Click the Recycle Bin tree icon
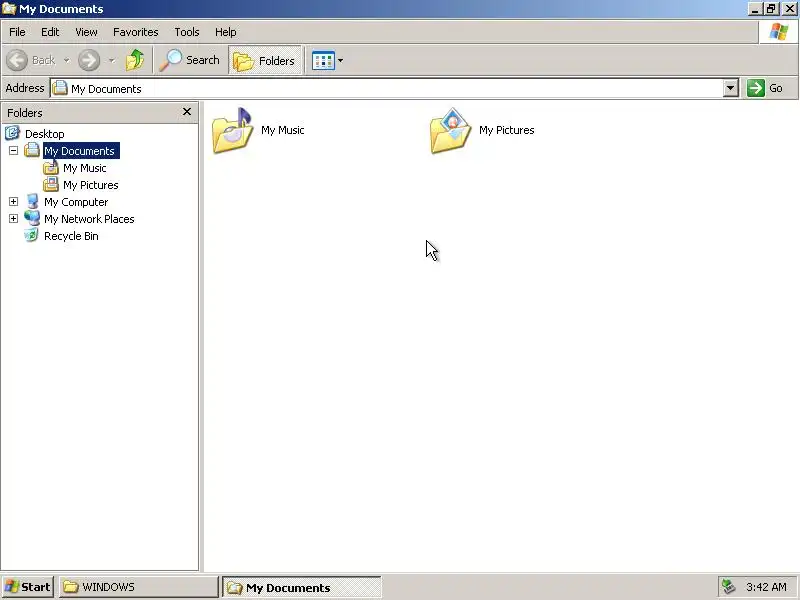800x600 pixels. pyautogui.click(x=32, y=235)
